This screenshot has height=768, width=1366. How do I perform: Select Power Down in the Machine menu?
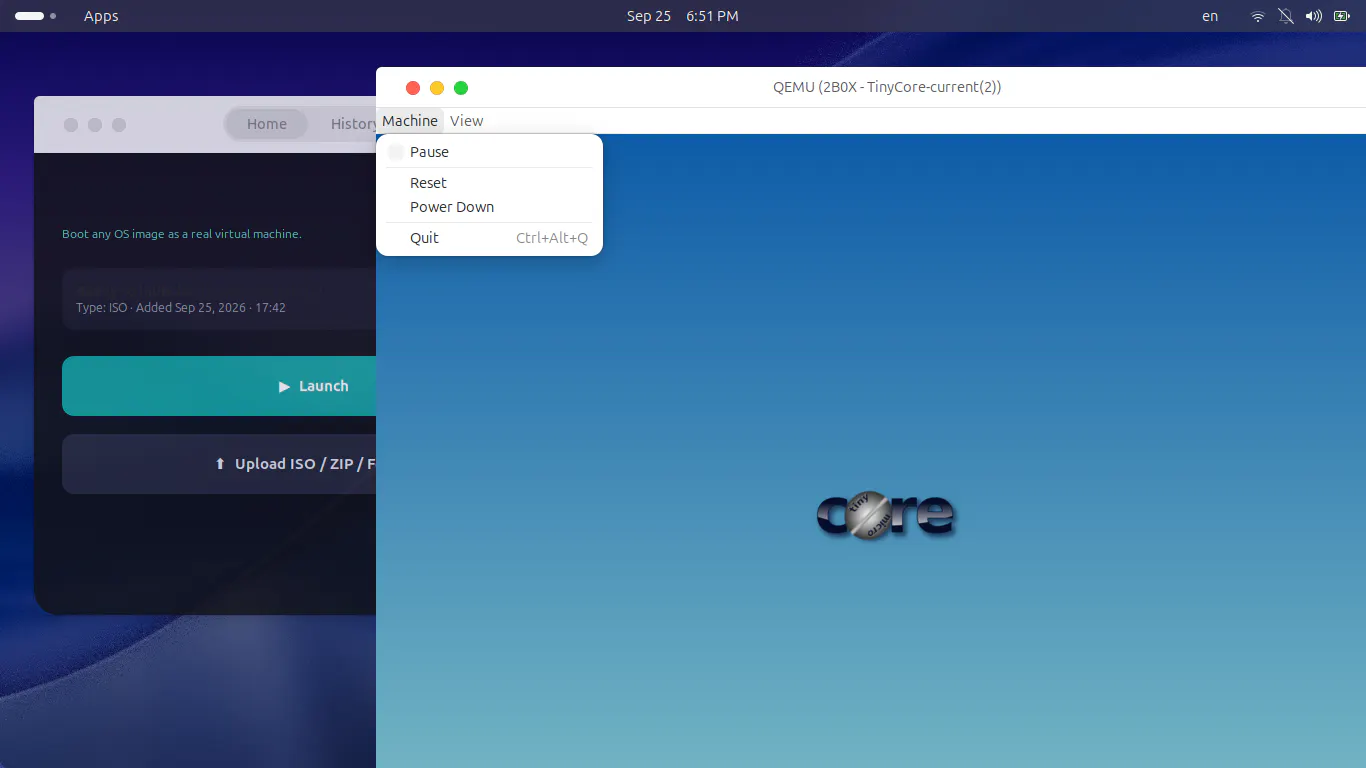click(489, 207)
